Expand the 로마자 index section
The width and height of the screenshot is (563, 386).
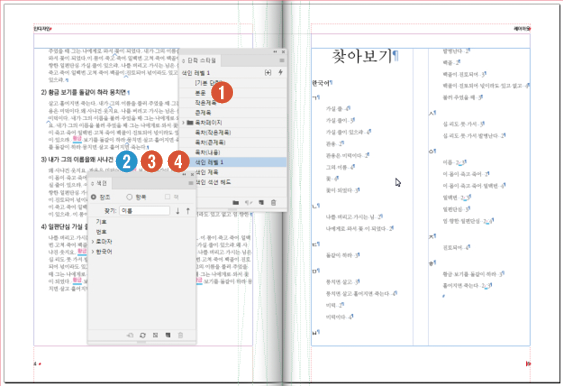(93, 242)
